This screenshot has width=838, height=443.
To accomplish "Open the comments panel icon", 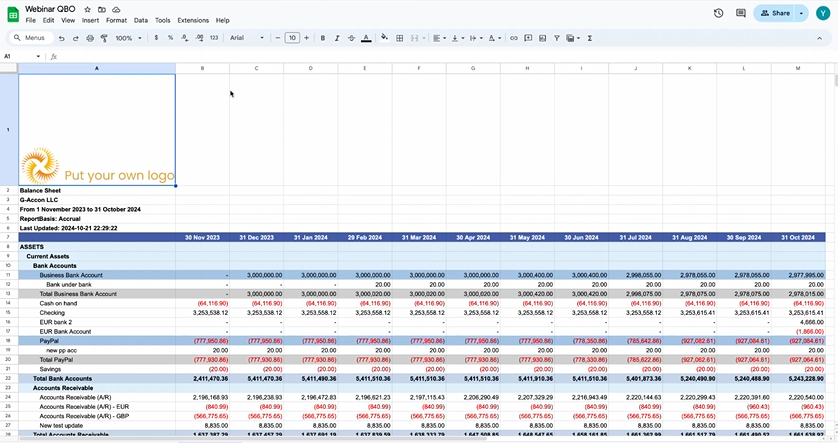I will pyautogui.click(x=741, y=13).
